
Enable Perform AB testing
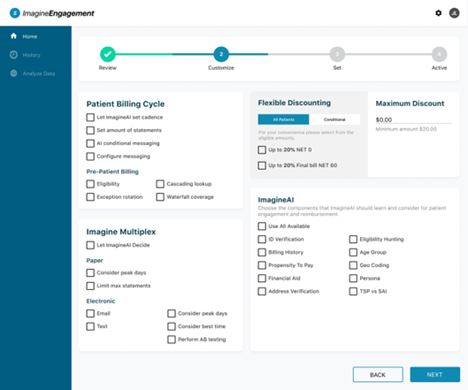[x=172, y=340]
